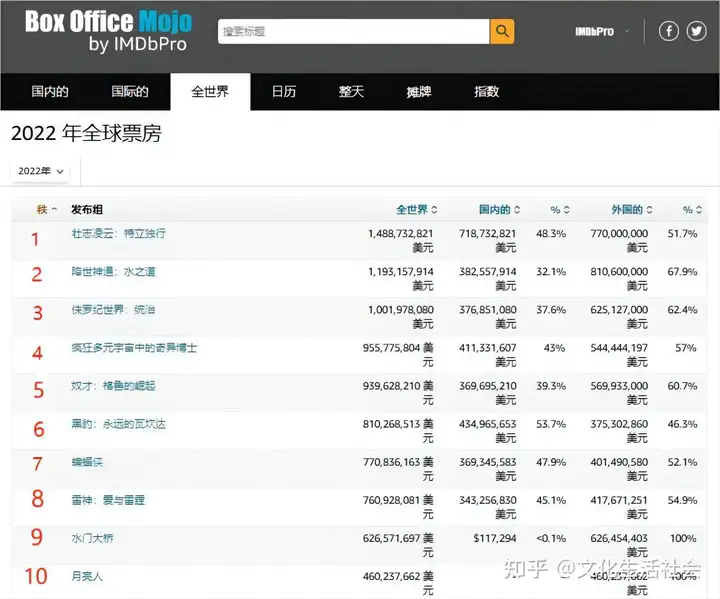Image resolution: width=720 pixels, height=599 pixels.
Task: Click the 2022 年全球票房 page heading
Action: coord(86,134)
